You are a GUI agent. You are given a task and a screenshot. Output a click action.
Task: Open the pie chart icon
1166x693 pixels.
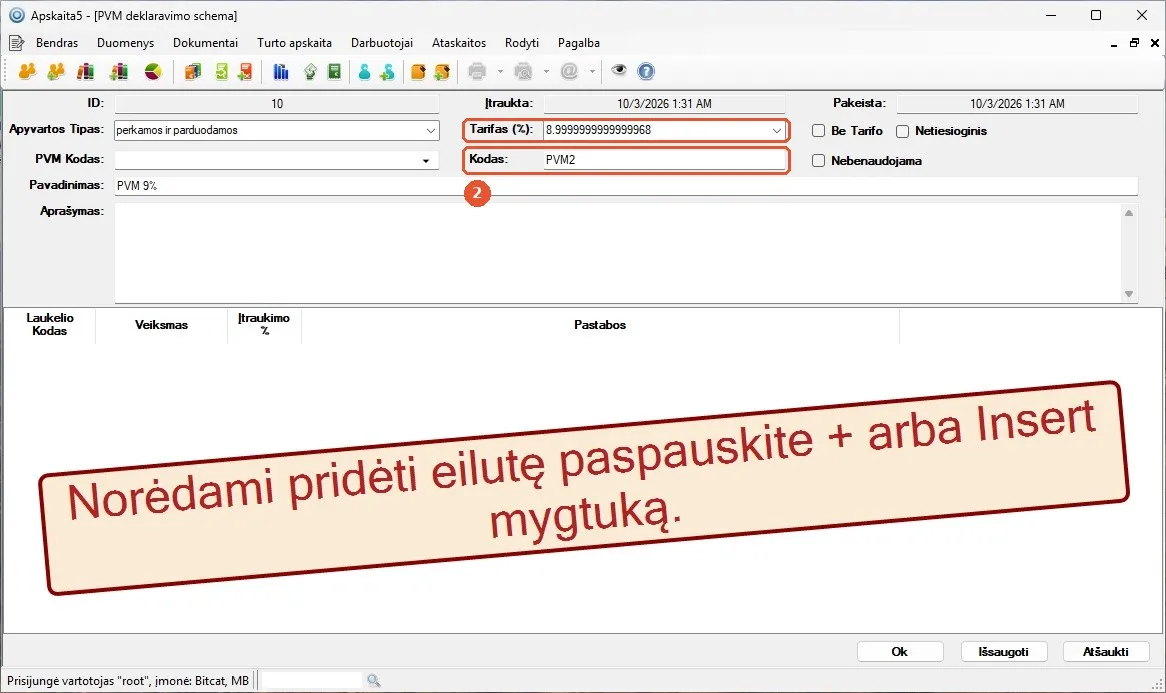[153, 71]
